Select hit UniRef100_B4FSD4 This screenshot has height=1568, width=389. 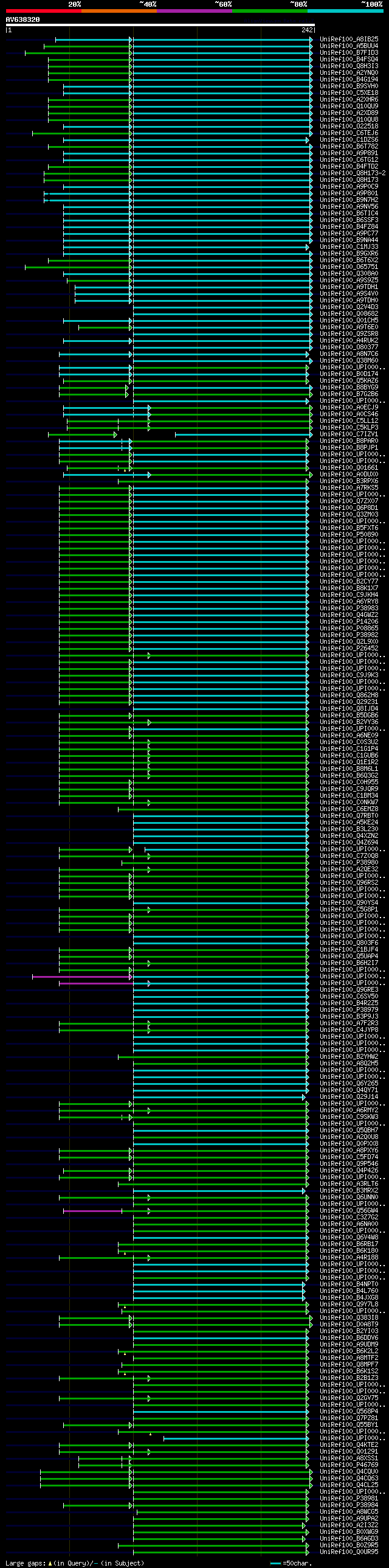coord(349,59)
